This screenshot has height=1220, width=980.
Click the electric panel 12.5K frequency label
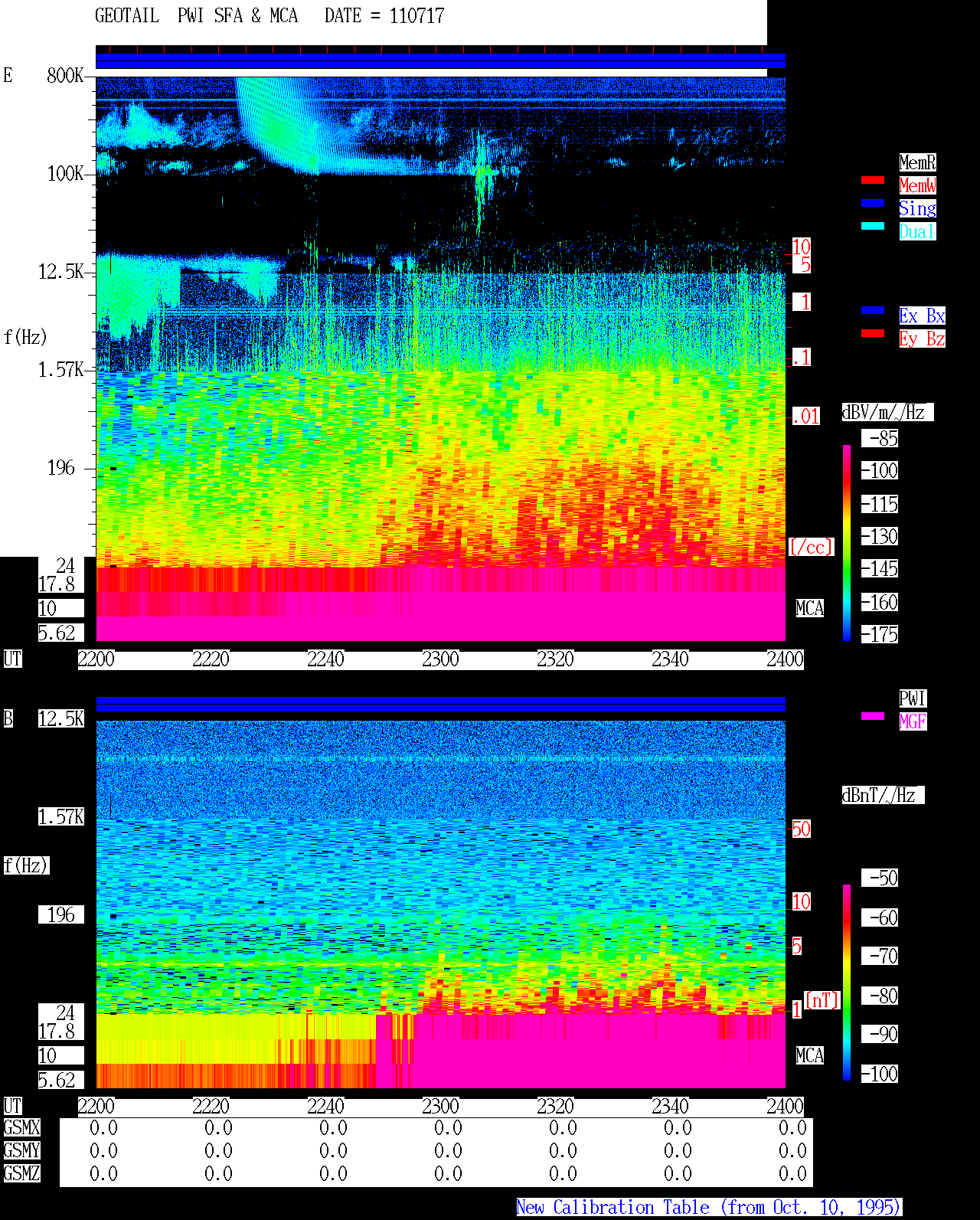pos(60,271)
